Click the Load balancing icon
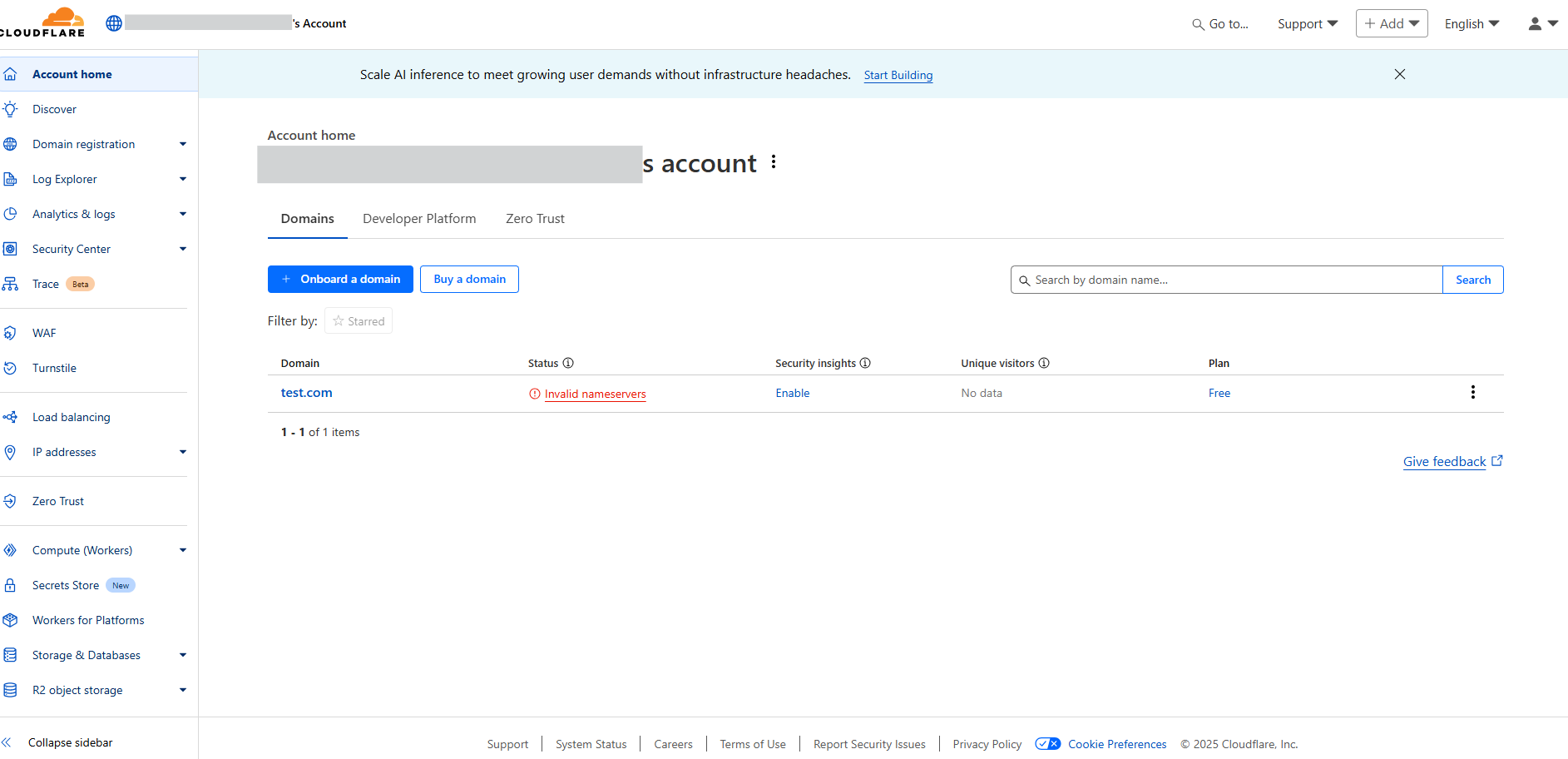The width and height of the screenshot is (1568, 759). 10,417
